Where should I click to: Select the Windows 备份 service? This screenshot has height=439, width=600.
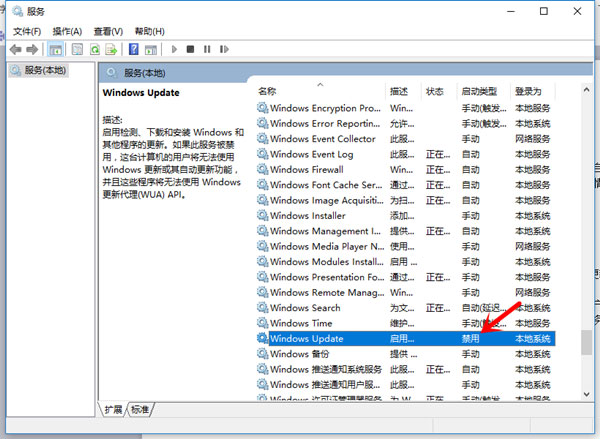click(x=406, y=354)
